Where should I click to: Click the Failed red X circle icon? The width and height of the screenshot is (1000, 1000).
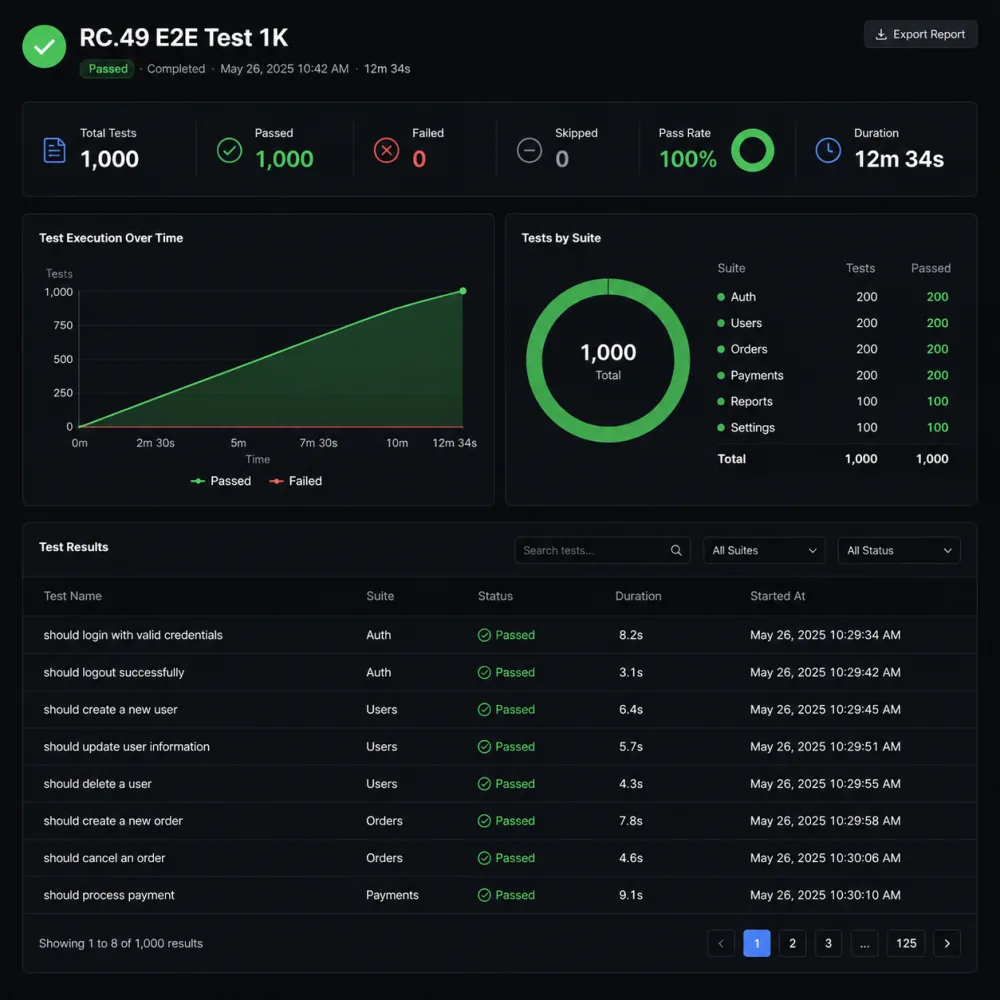386,151
